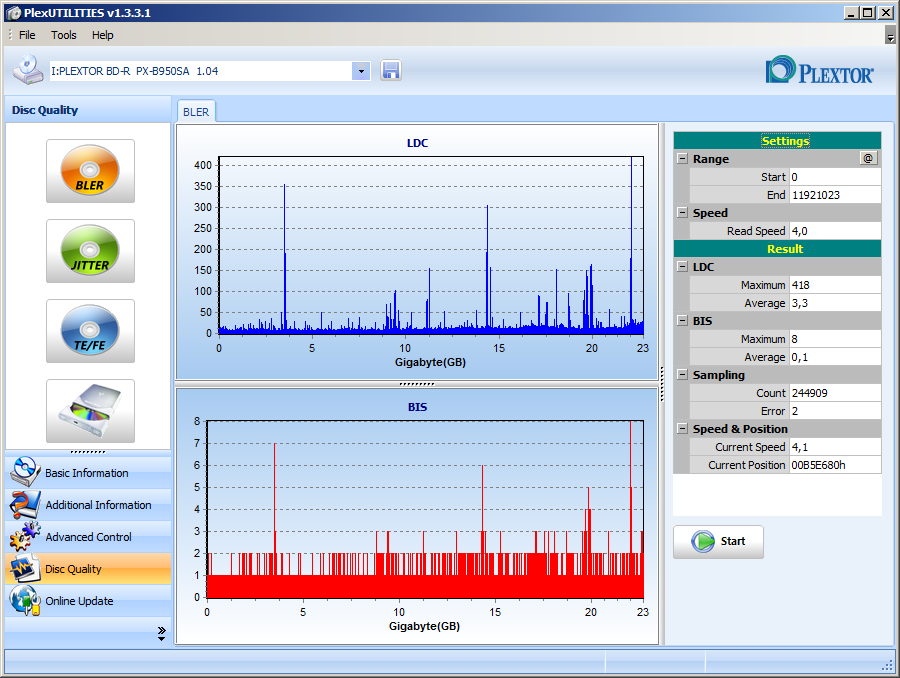Open the Tools menu
The height and width of the screenshot is (678, 900).
(x=63, y=35)
